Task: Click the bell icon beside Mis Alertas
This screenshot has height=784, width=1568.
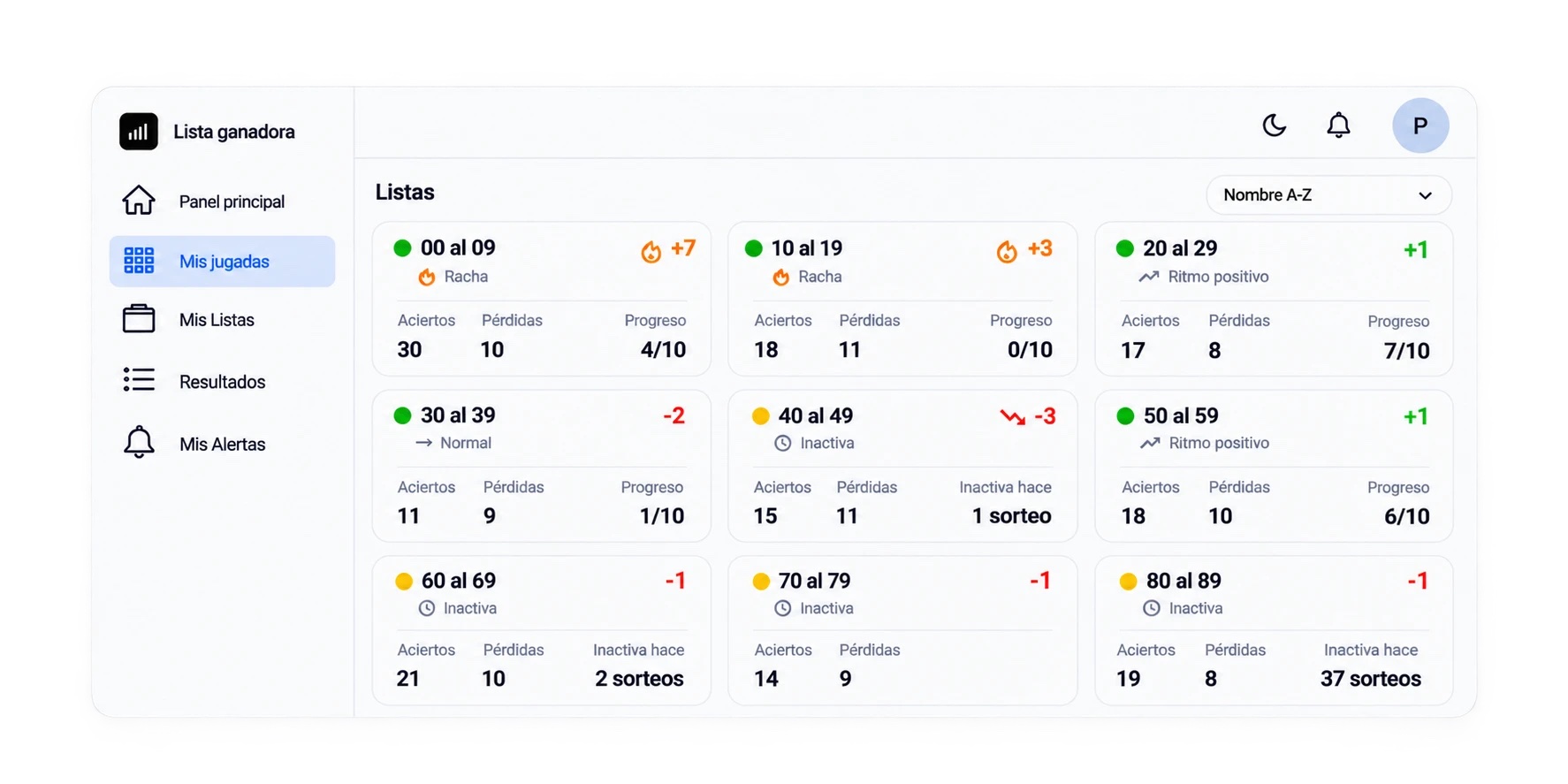Action: tap(139, 442)
